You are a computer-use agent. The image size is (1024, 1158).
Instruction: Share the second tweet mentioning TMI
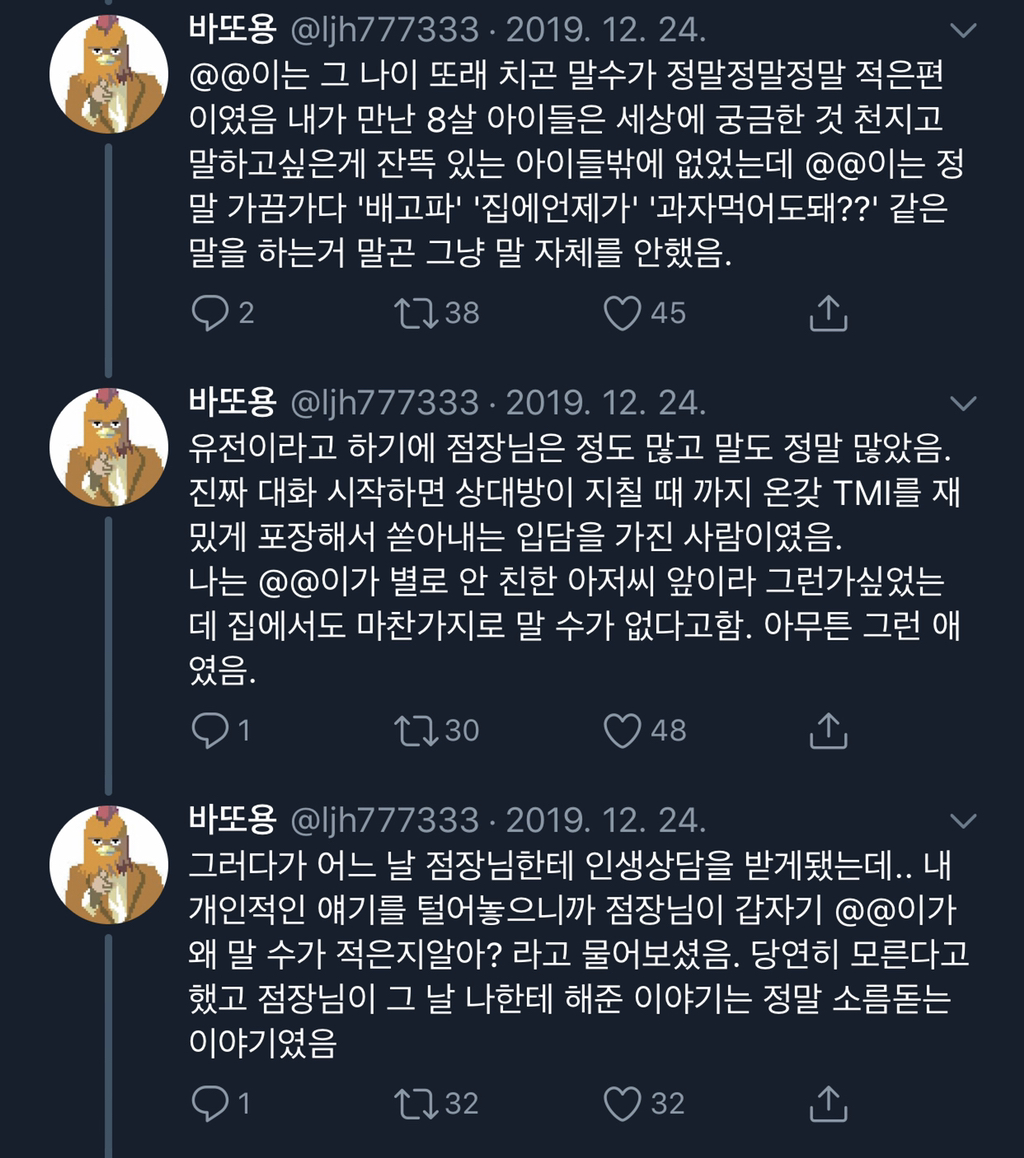point(828,731)
